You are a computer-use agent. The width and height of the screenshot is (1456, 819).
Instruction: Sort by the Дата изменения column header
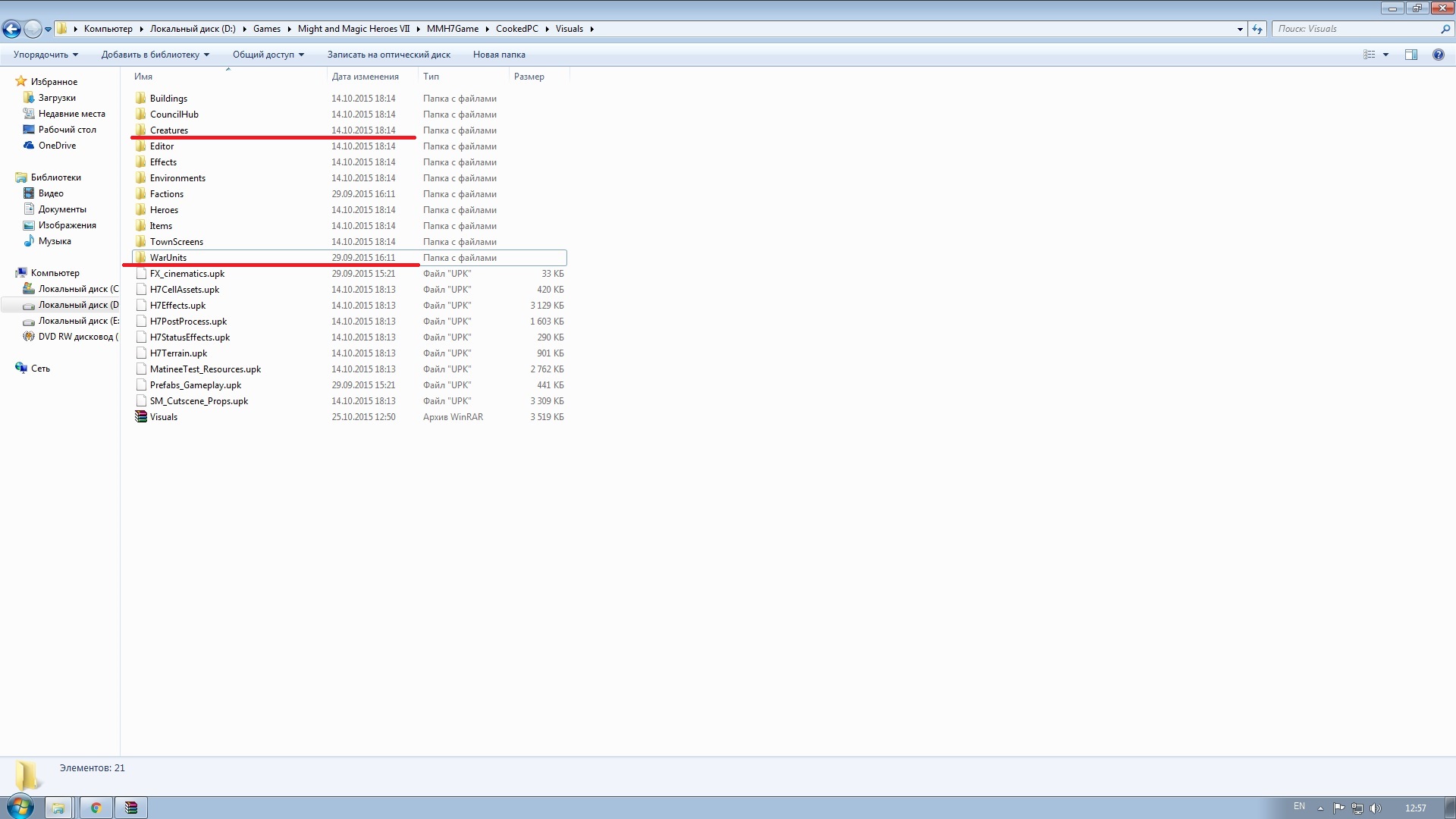(x=365, y=77)
